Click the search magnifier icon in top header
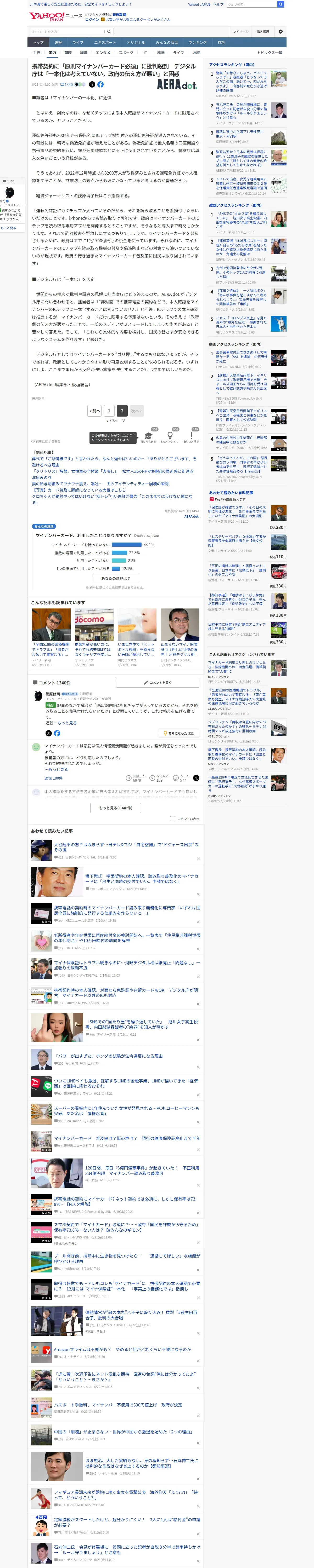 point(281,4)
